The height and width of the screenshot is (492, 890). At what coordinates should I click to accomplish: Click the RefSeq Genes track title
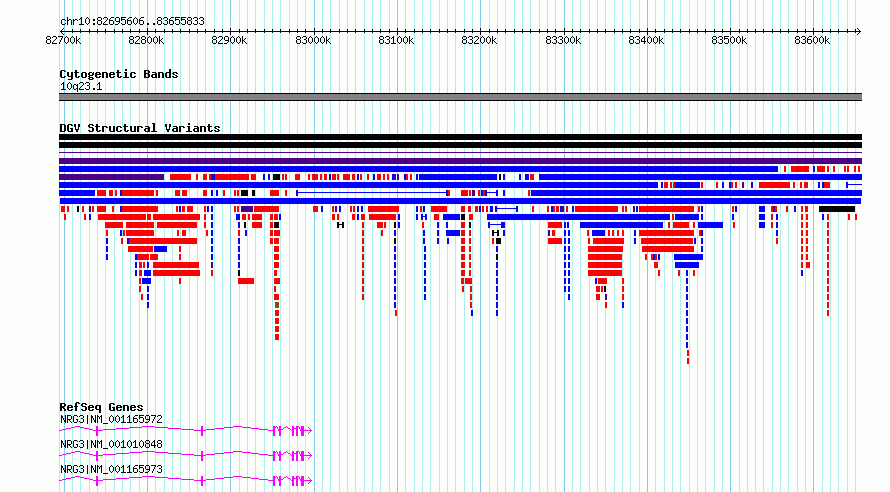point(101,407)
